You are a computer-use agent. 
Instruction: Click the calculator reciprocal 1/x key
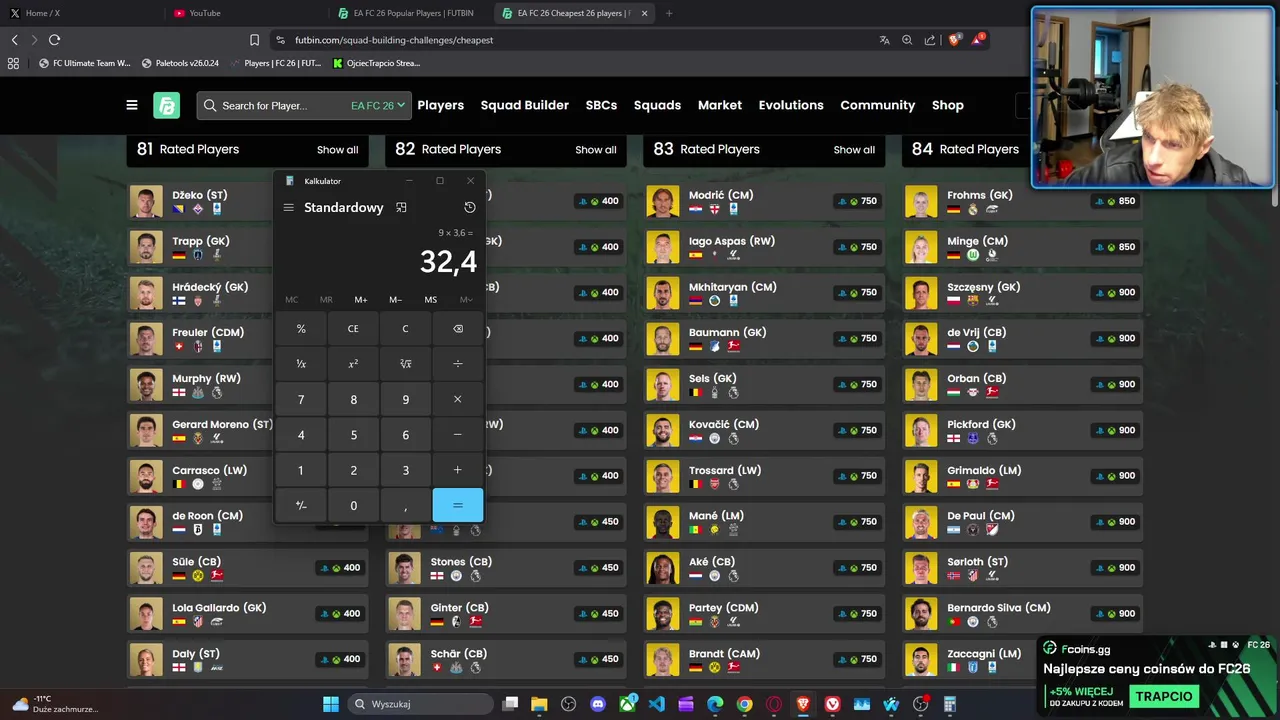301,364
